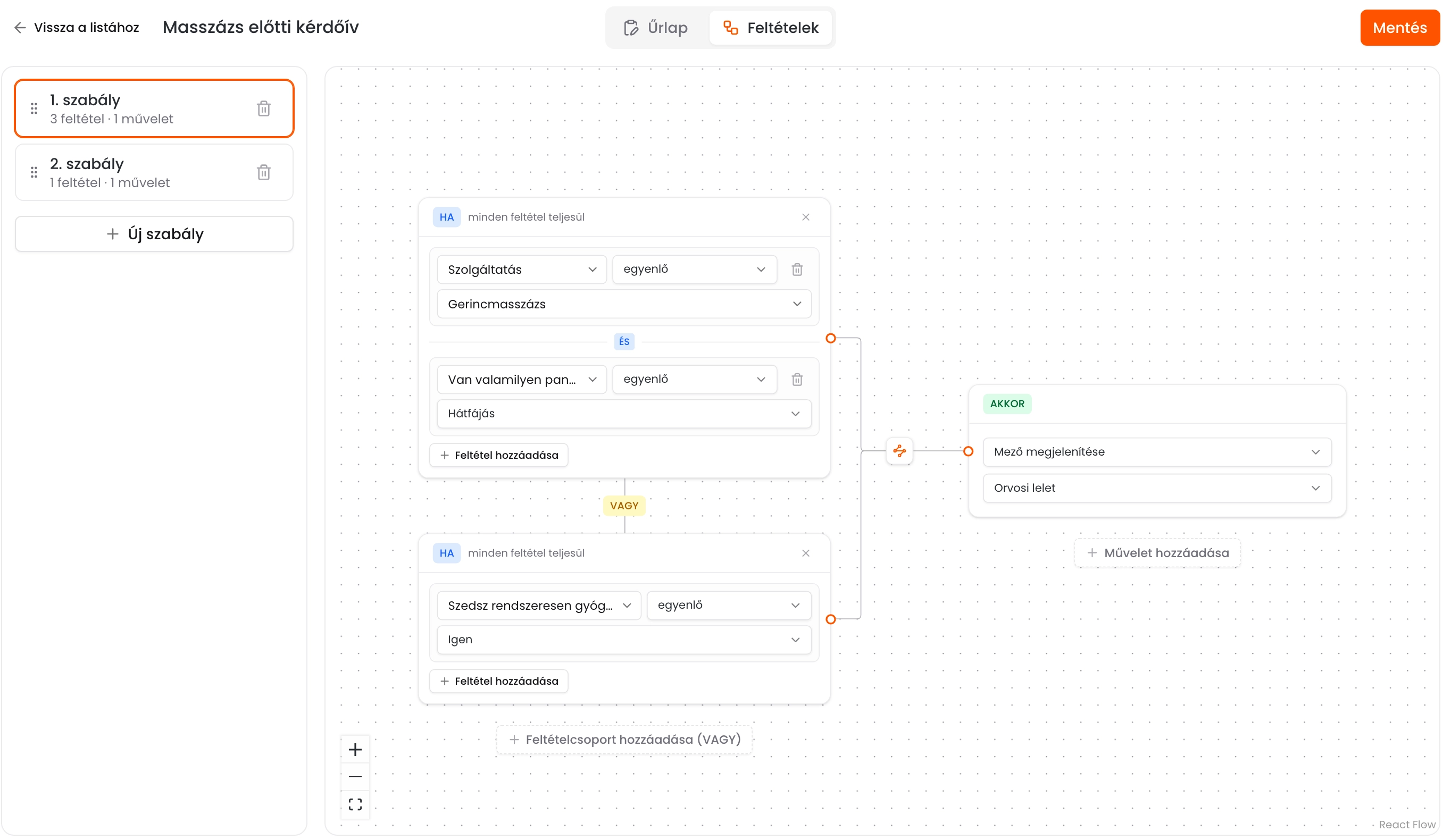
Task: Open the Szolgáltatás field dropdown
Action: (x=522, y=269)
